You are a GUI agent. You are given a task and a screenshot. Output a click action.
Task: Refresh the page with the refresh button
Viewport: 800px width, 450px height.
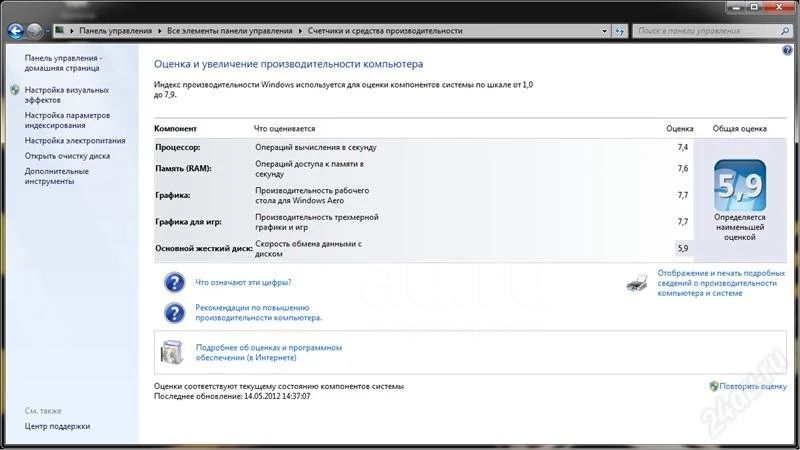tap(619, 31)
